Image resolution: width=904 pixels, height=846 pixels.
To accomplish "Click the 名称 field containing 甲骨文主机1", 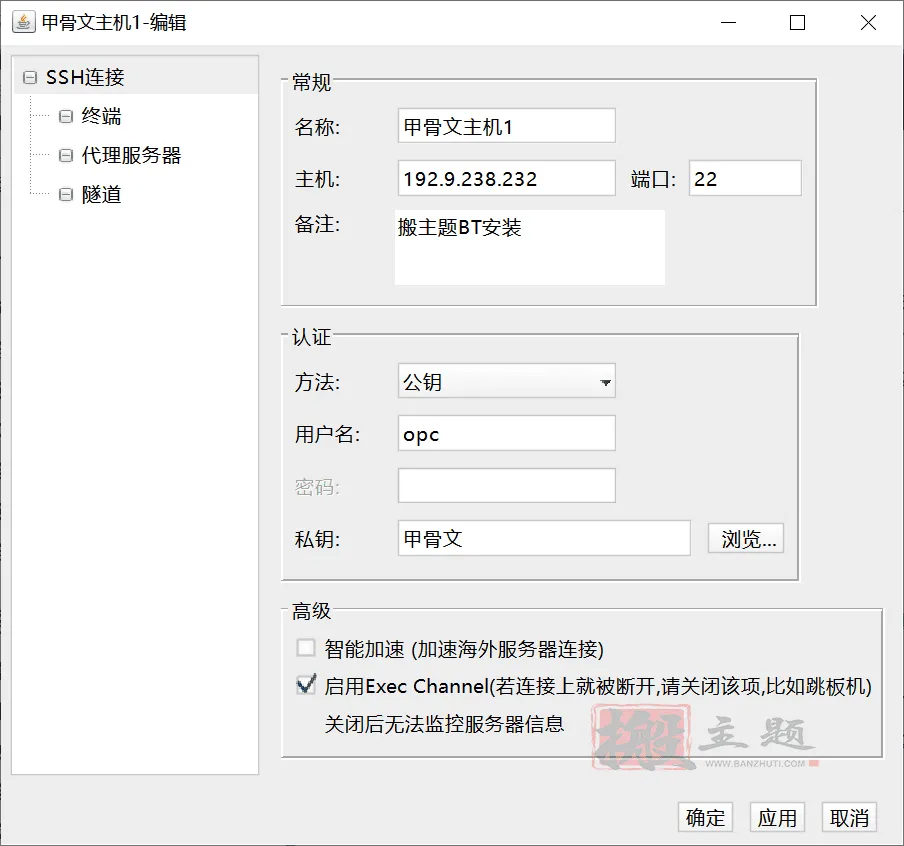I will click(x=507, y=126).
